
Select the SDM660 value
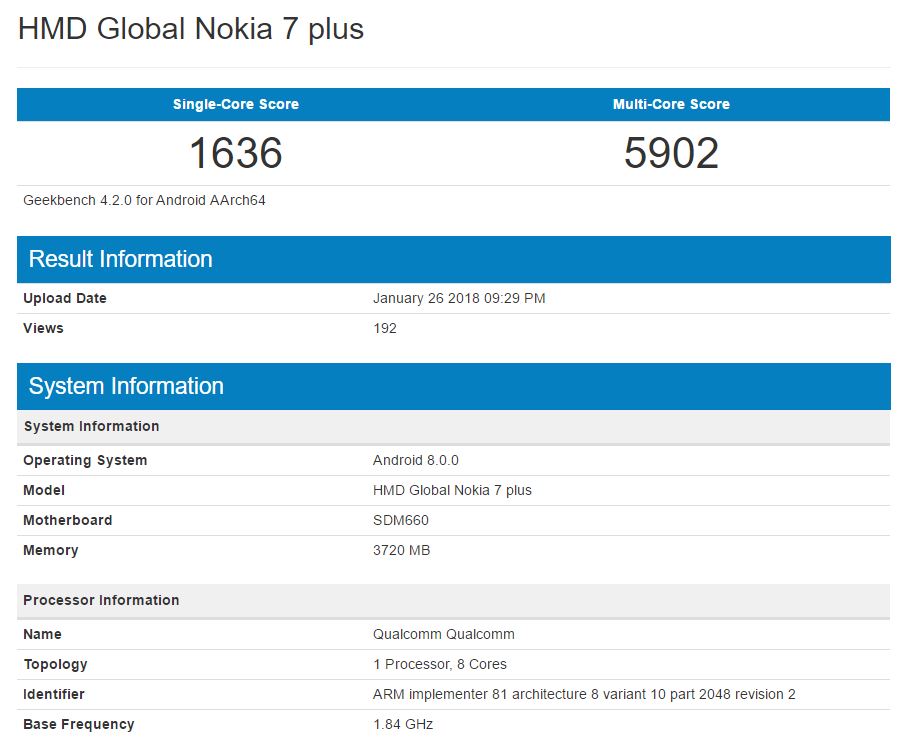pos(400,520)
